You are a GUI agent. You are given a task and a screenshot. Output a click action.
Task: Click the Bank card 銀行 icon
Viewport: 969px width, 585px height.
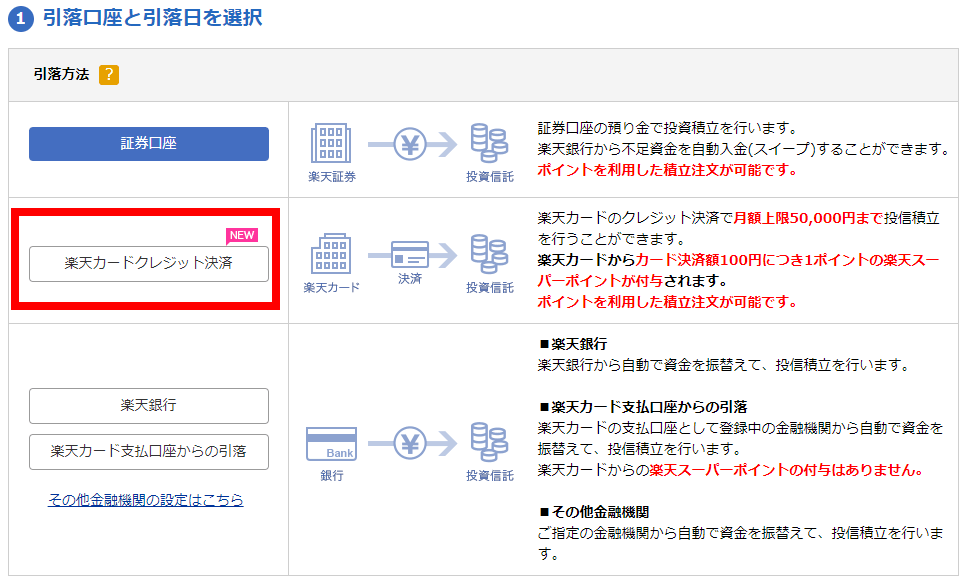(331, 444)
